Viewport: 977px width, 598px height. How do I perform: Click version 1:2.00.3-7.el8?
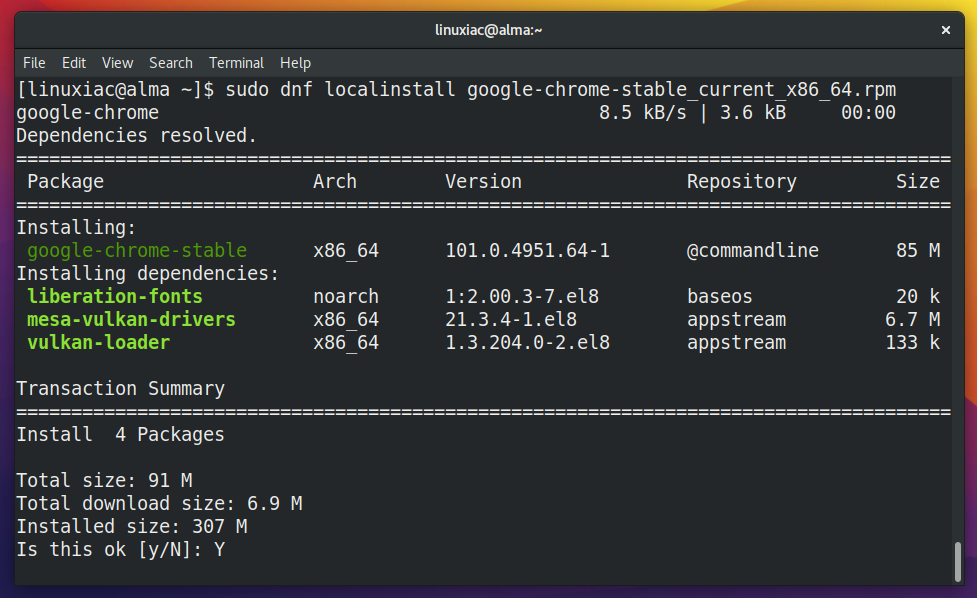pyautogui.click(x=522, y=297)
